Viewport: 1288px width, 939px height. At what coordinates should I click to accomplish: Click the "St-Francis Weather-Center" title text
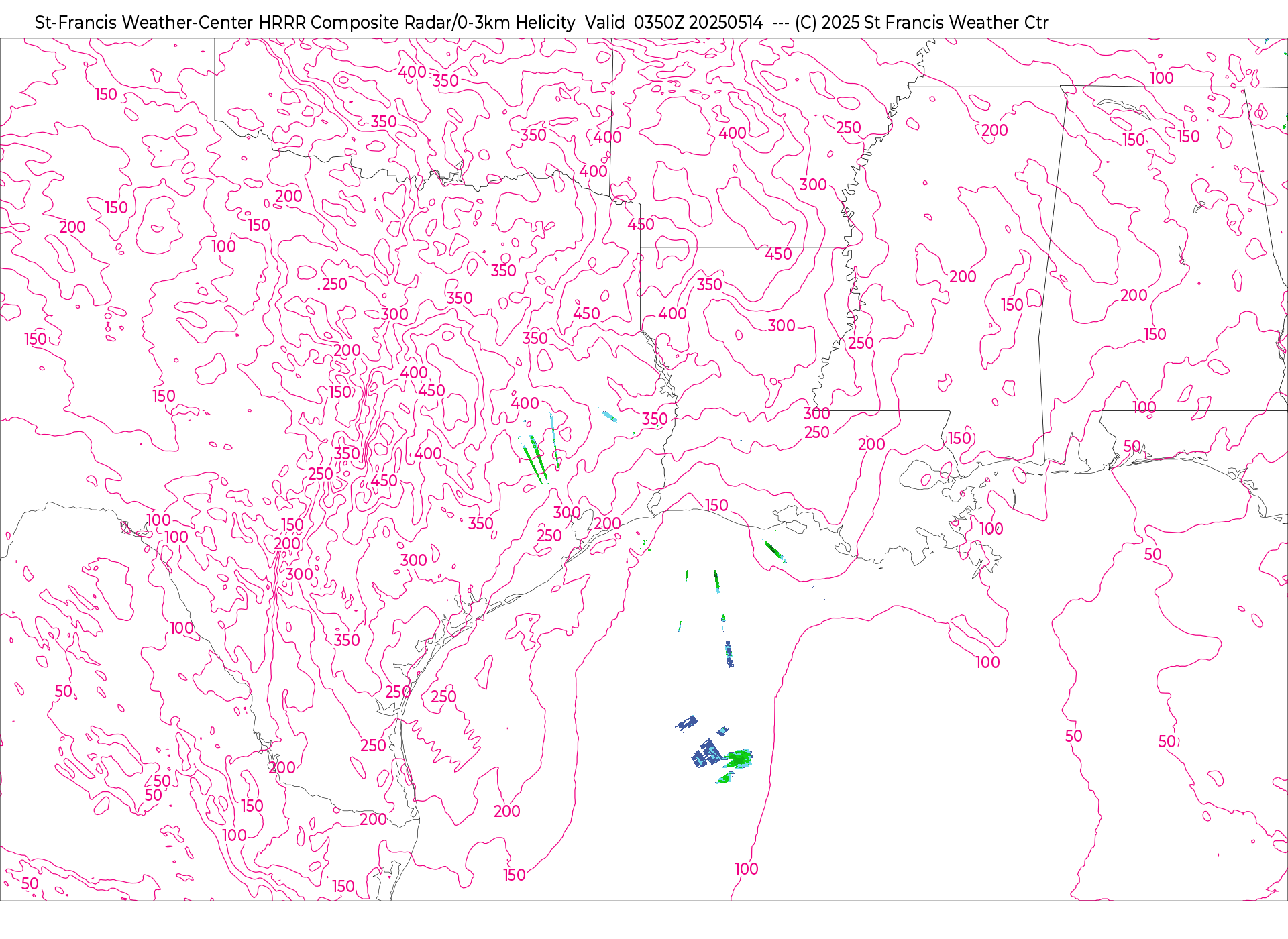click(144, 23)
